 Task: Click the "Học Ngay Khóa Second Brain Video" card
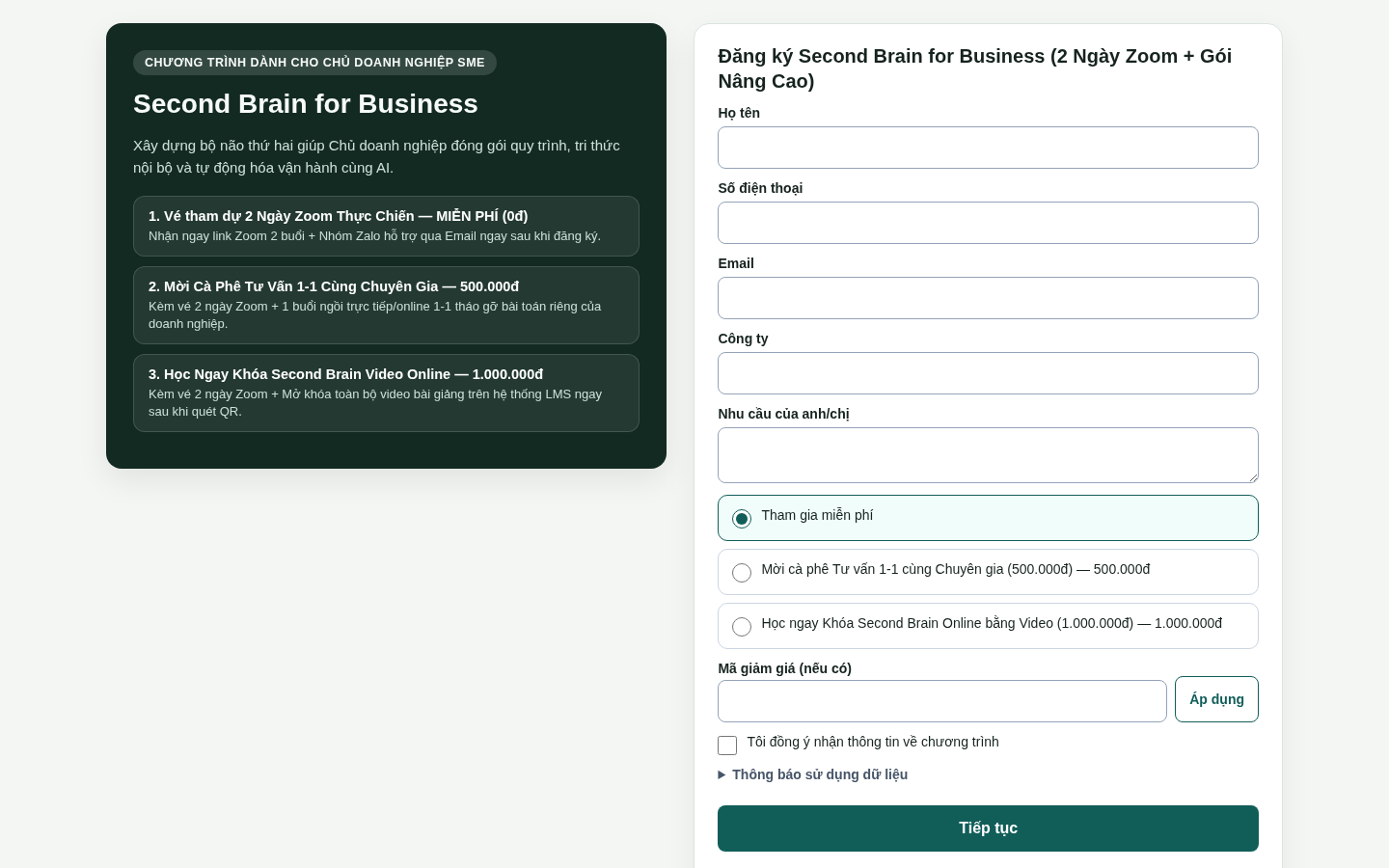(386, 393)
